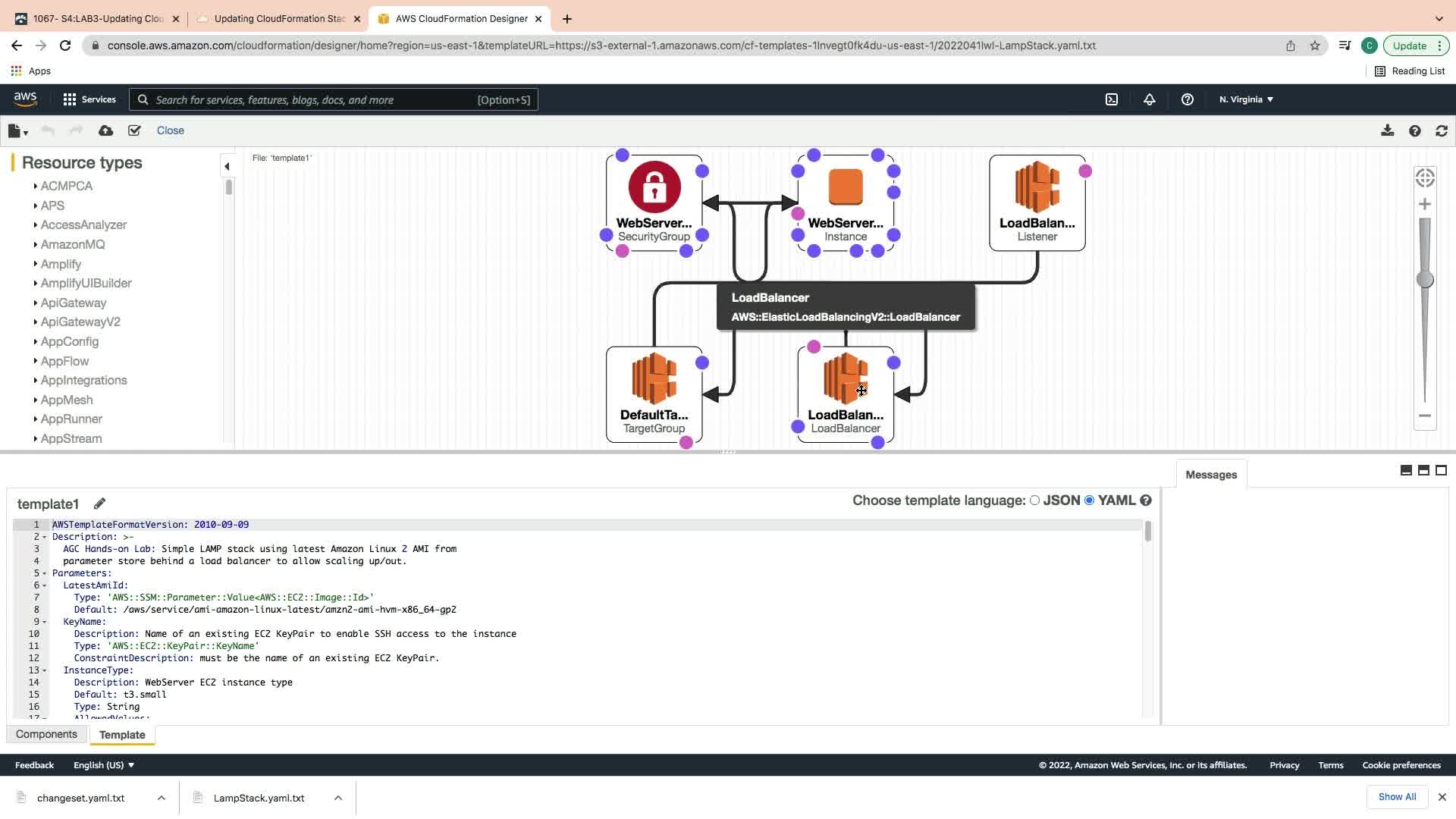Screen dimensions: 1456x819
Task: Click the Download template icon
Action: [x=1387, y=130]
